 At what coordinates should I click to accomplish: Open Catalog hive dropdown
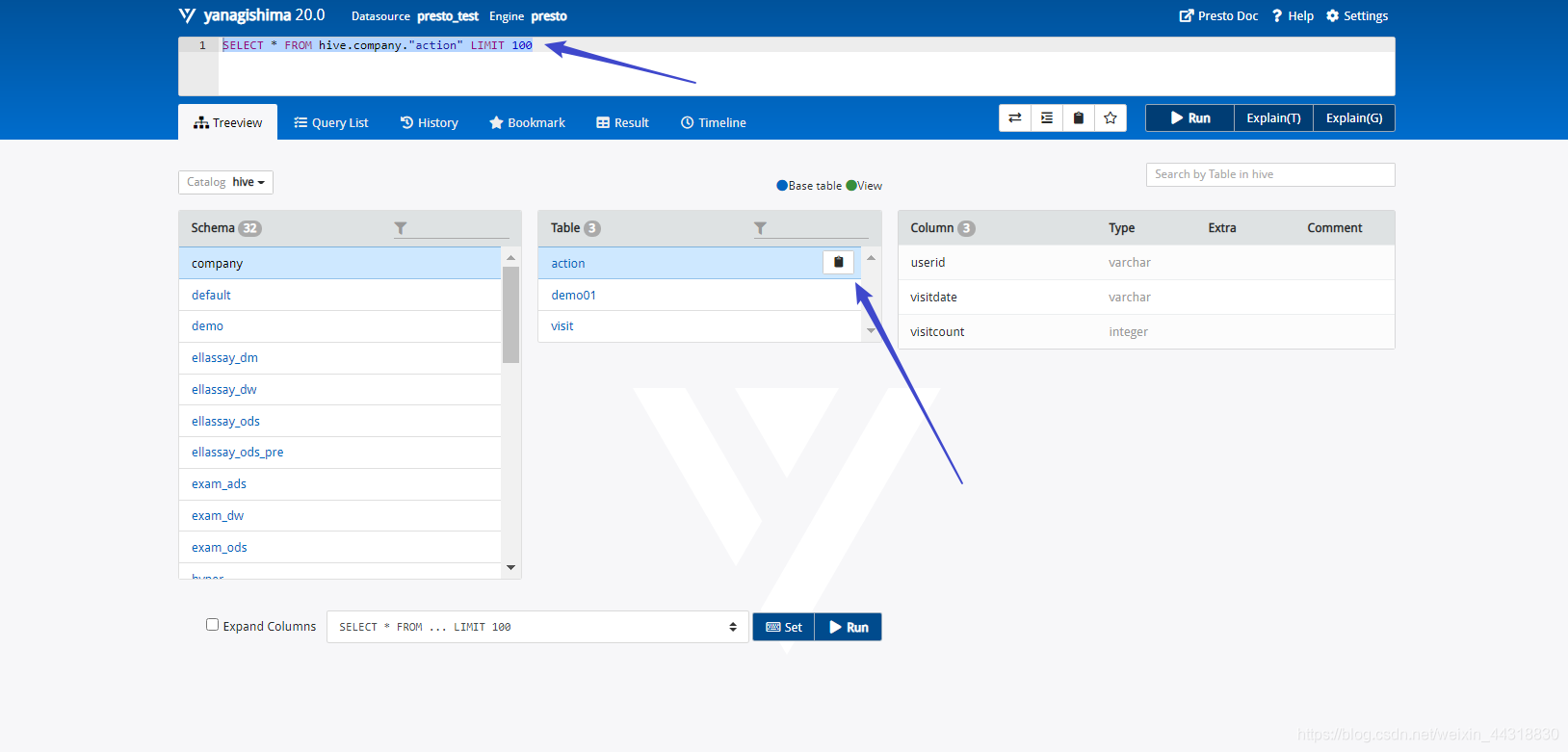[225, 182]
